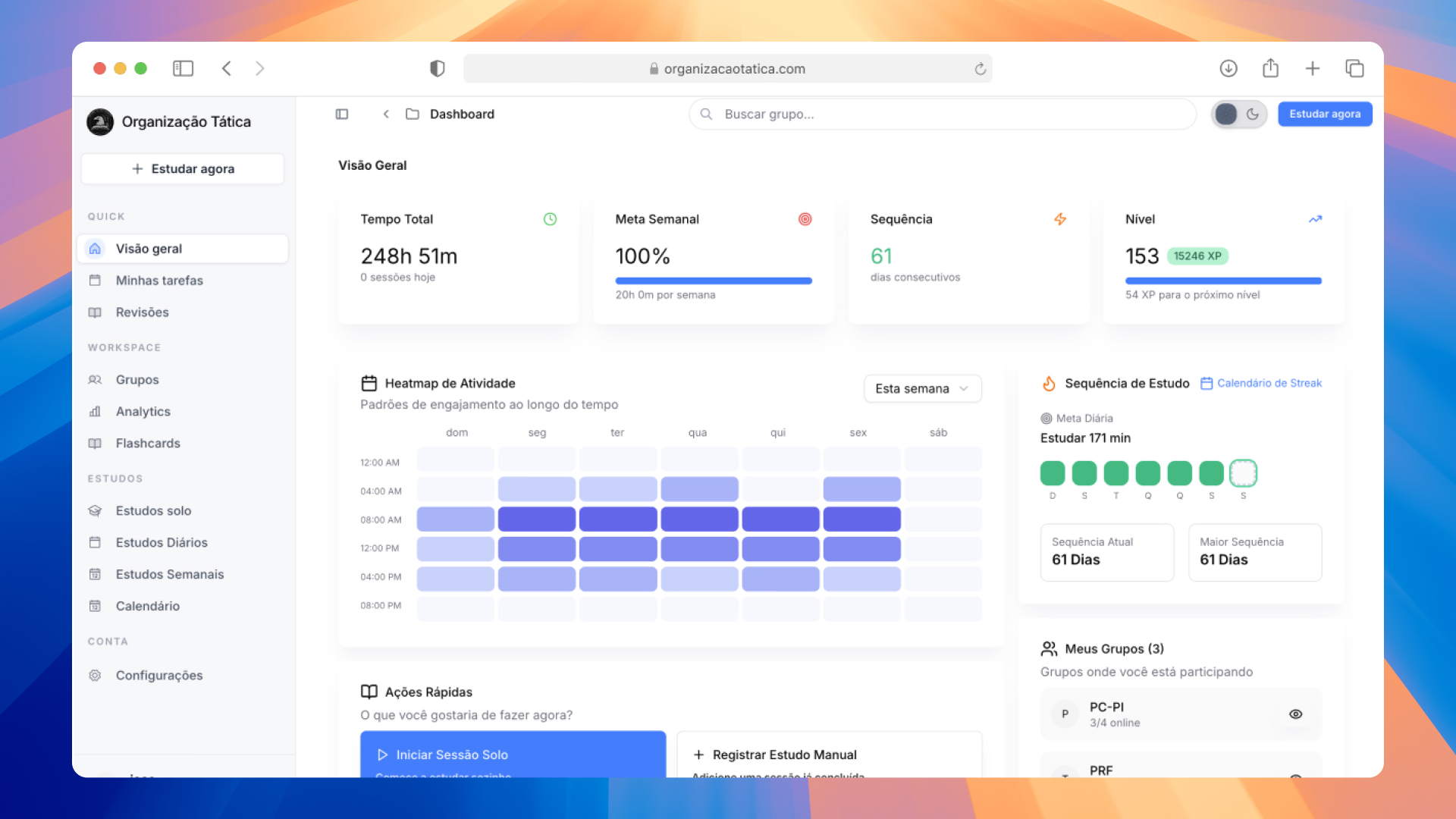Open Safari downloads icon

tap(1228, 68)
